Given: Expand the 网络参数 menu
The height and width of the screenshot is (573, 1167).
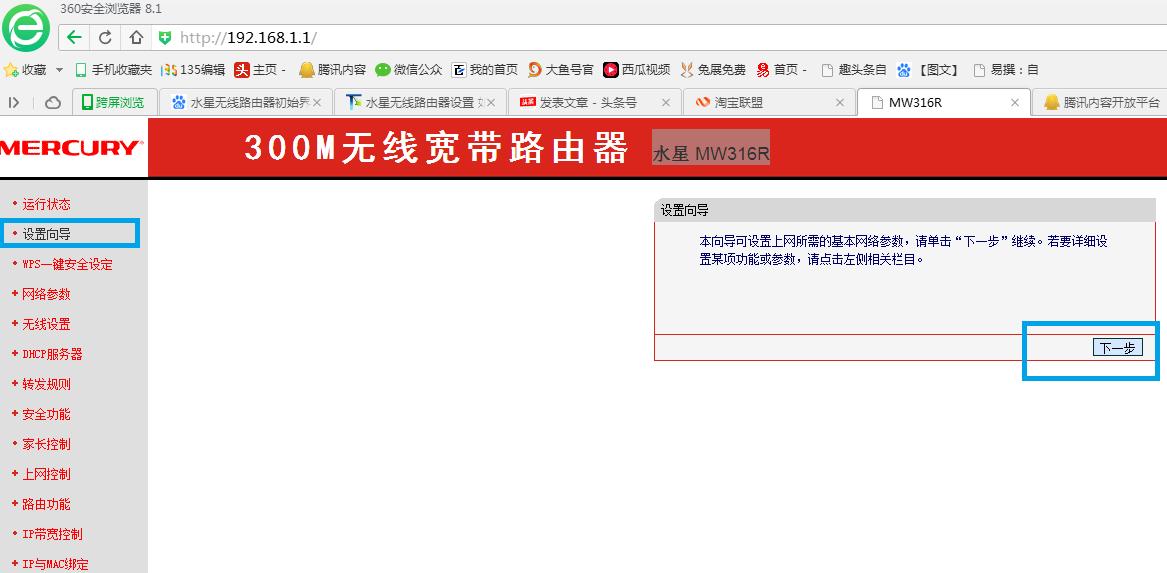Looking at the screenshot, I should click(x=46, y=294).
